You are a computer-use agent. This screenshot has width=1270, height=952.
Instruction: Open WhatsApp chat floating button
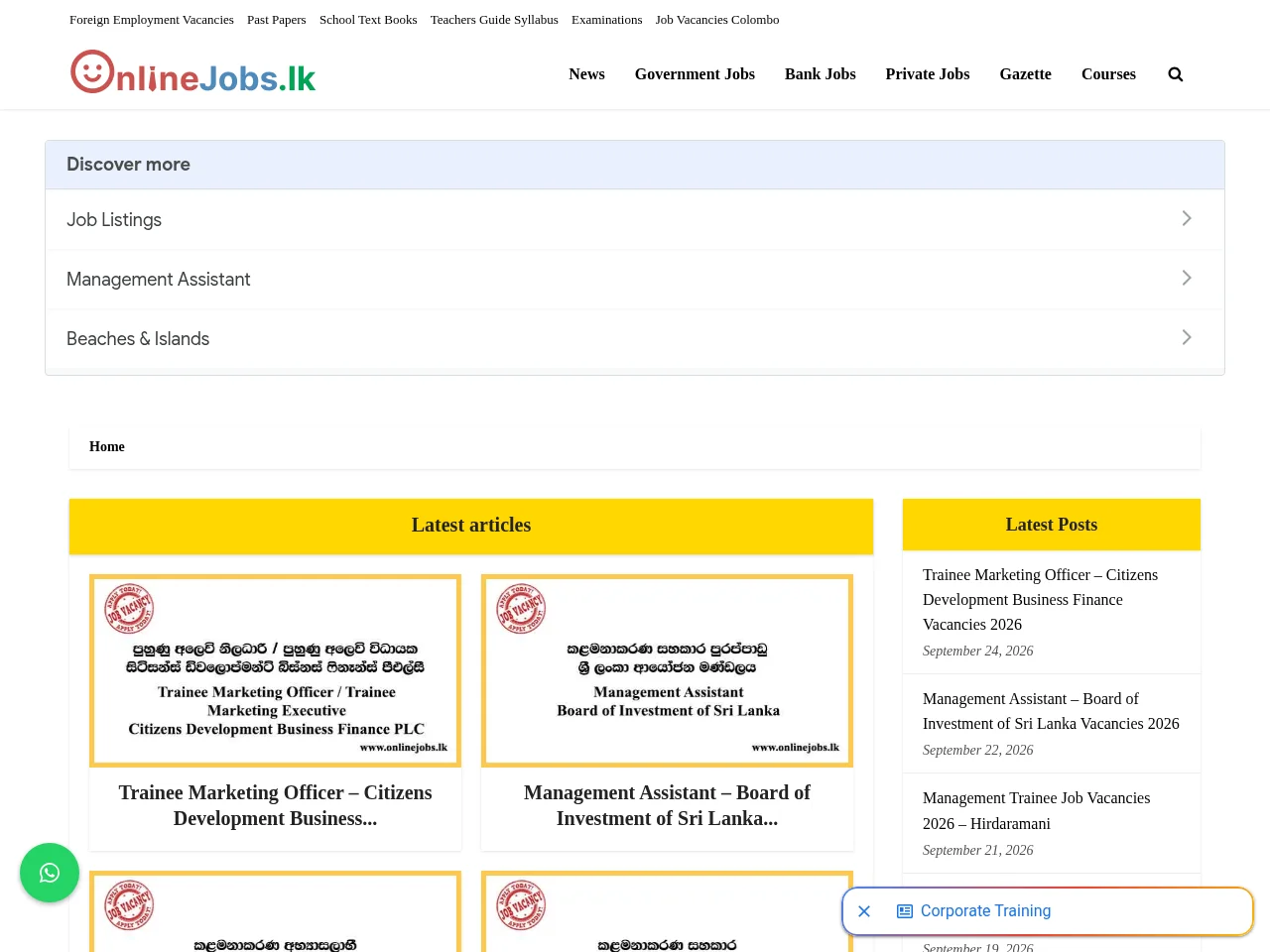pos(50,873)
